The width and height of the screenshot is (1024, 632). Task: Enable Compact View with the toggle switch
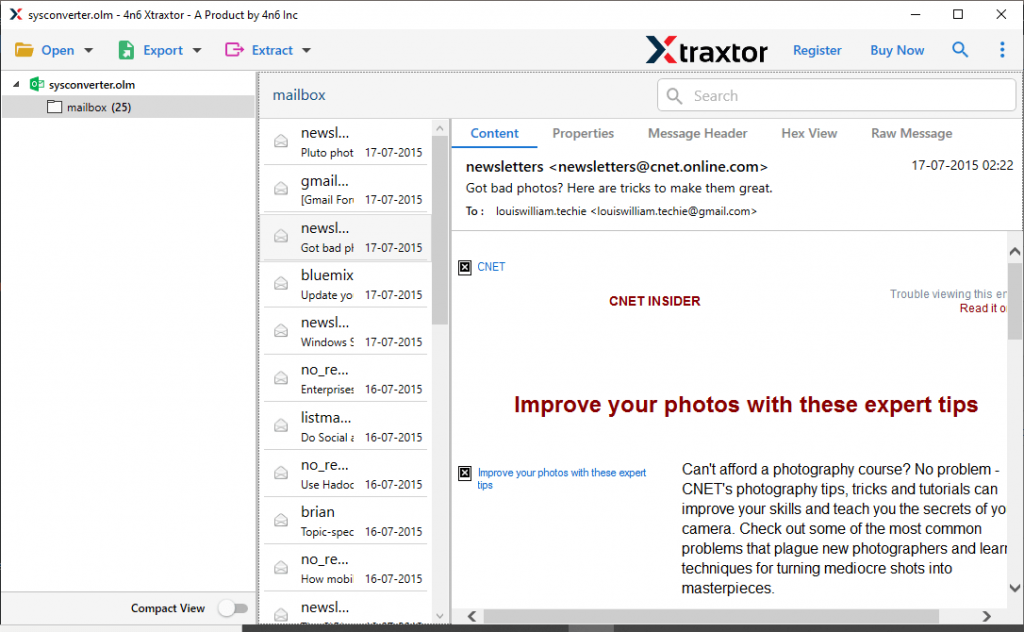[233, 607]
